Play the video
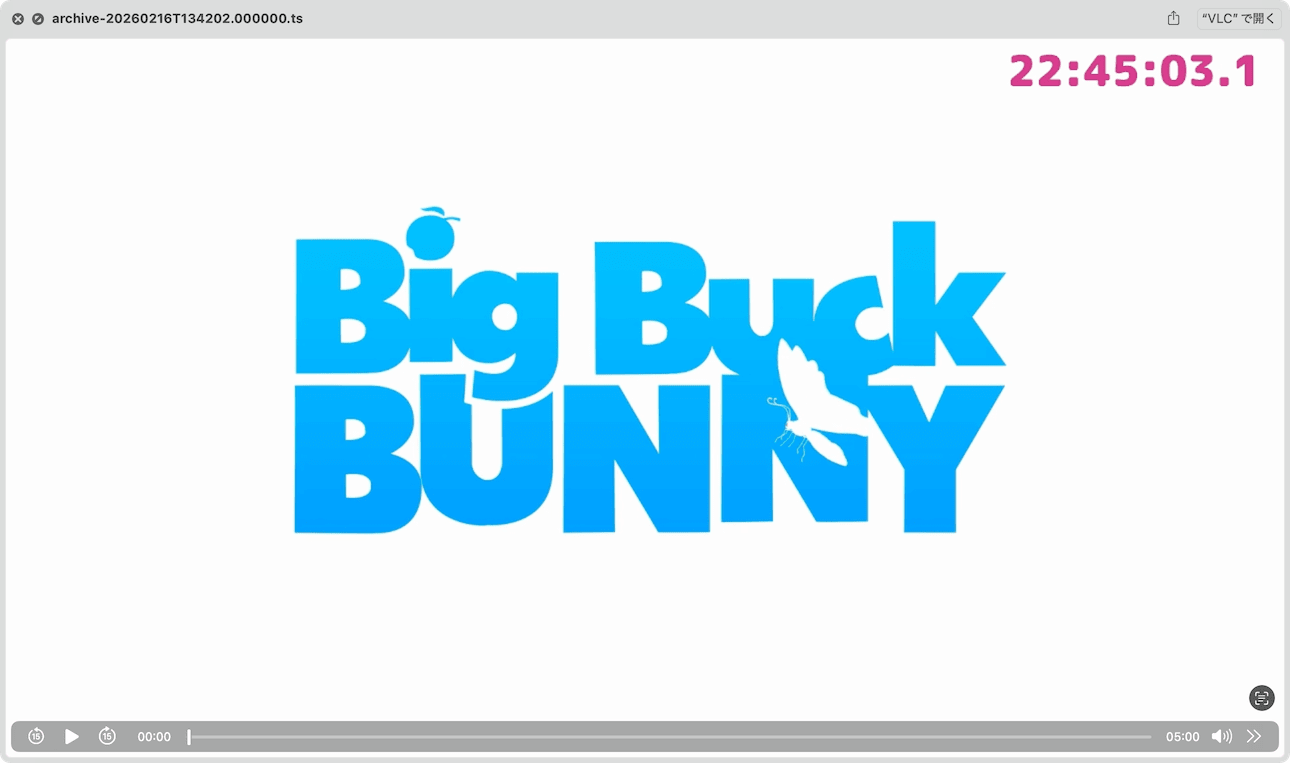 tap(72, 736)
